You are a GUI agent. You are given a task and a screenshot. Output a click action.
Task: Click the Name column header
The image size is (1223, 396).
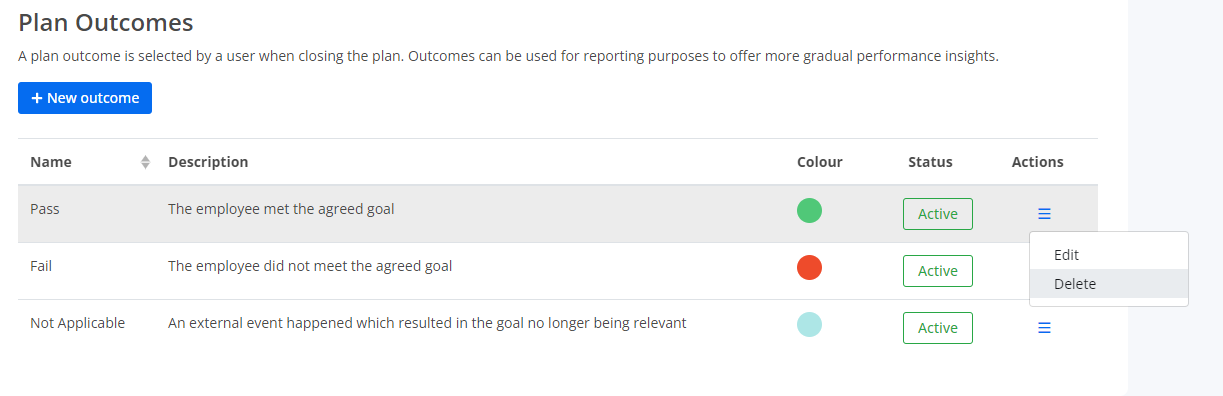pyautogui.click(x=51, y=162)
